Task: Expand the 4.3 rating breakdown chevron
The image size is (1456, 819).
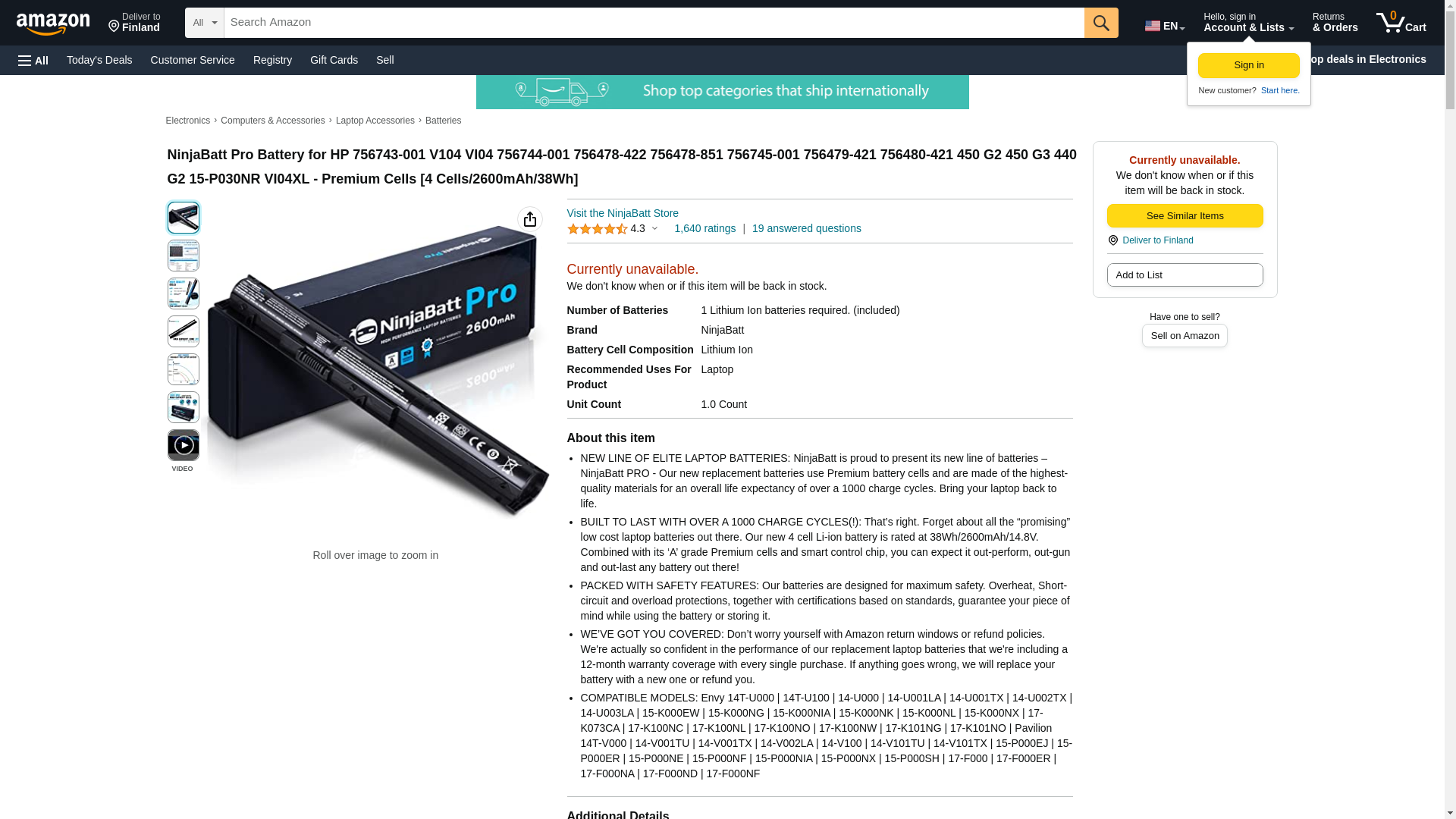Action: pos(655,229)
